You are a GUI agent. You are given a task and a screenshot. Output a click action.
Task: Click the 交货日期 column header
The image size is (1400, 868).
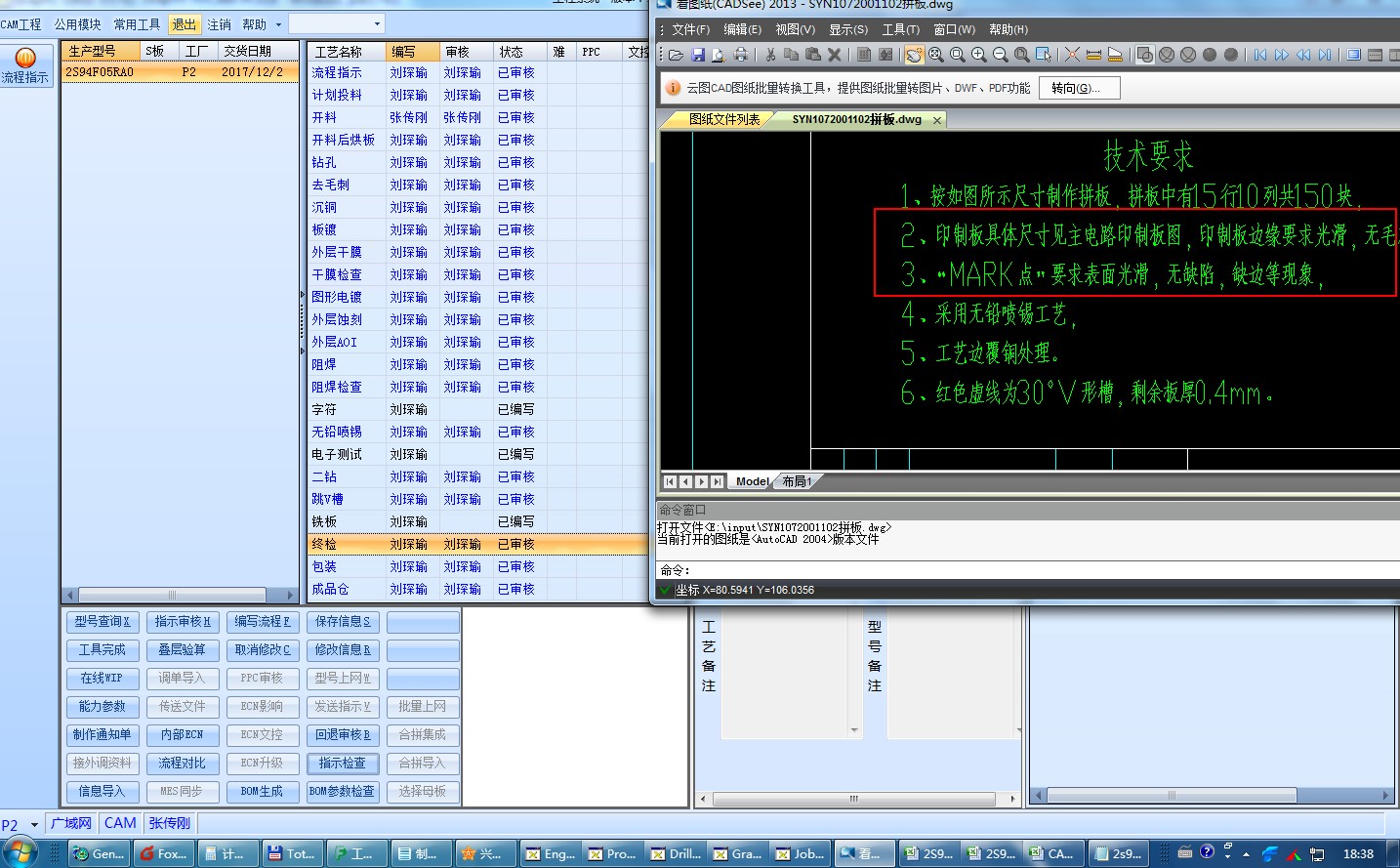click(258, 51)
